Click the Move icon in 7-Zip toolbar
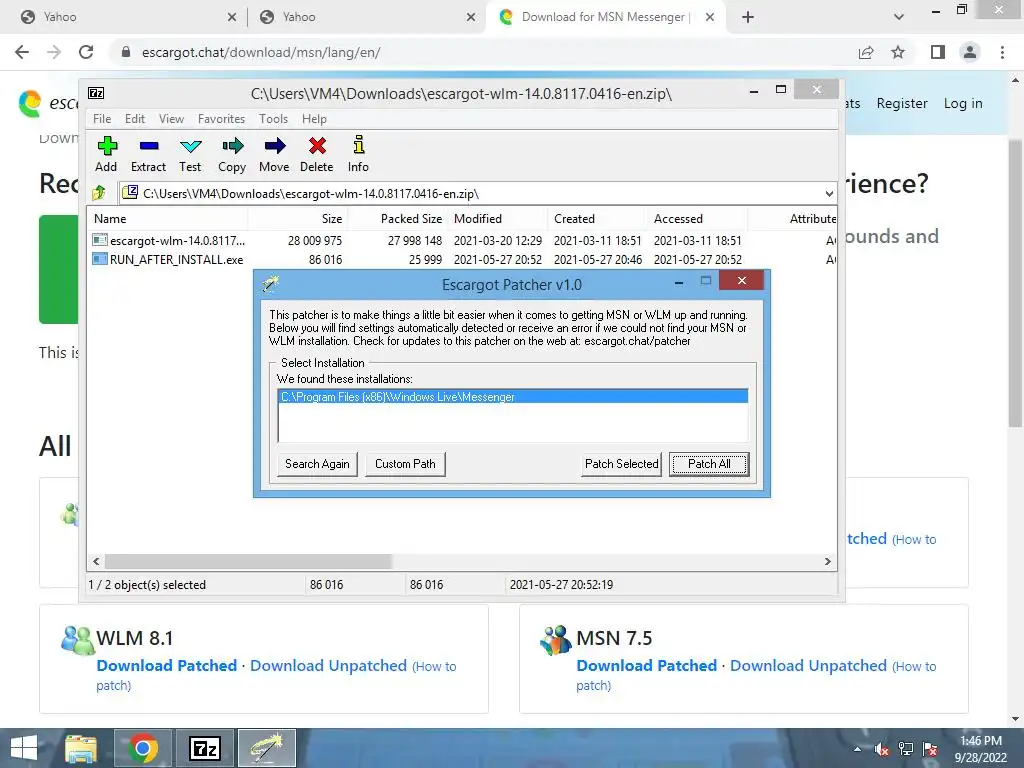The width and height of the screenshot is (1024, 768). [x=274, y=146]
